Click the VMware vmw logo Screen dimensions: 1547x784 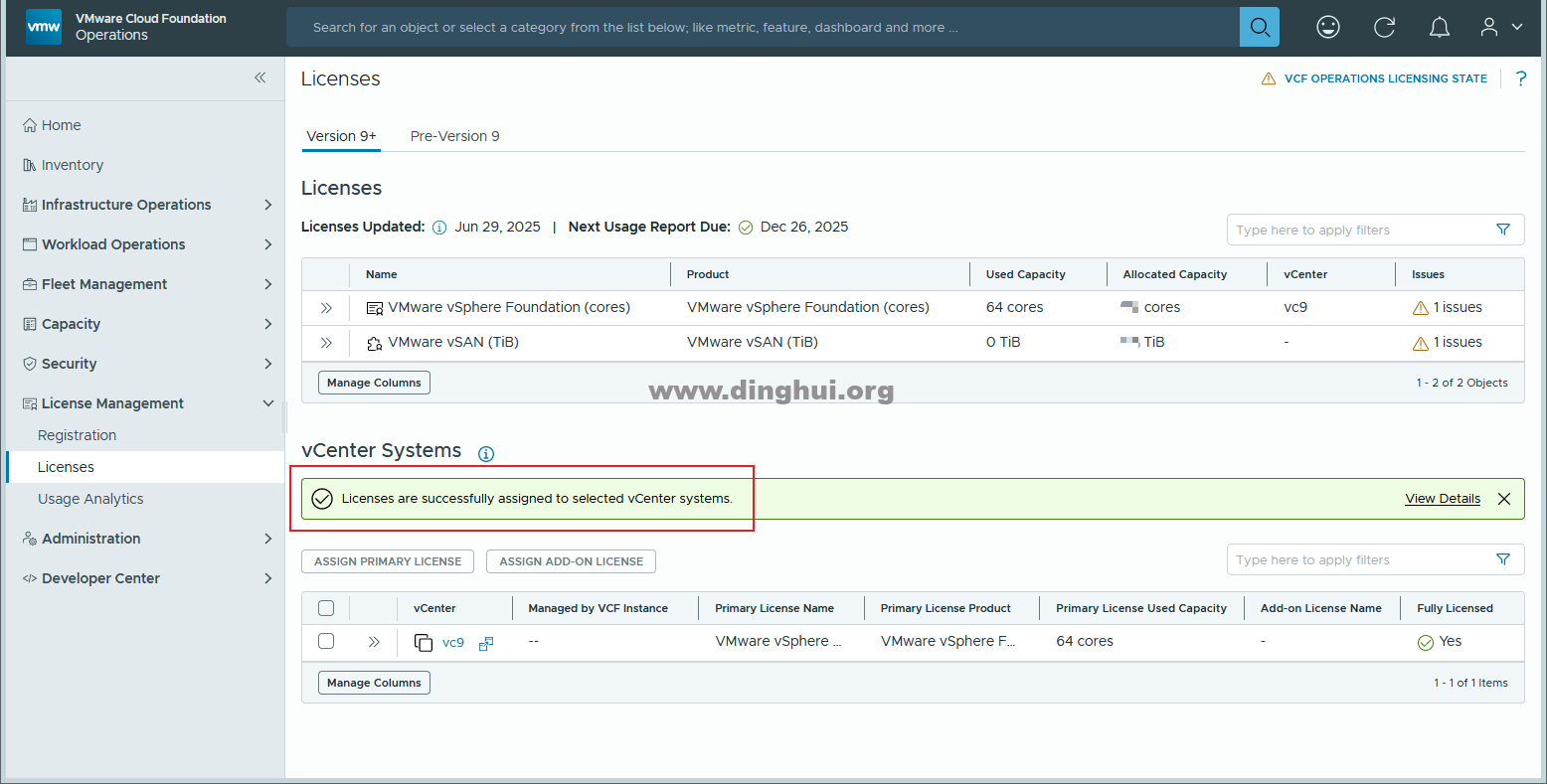click(43, 27)
